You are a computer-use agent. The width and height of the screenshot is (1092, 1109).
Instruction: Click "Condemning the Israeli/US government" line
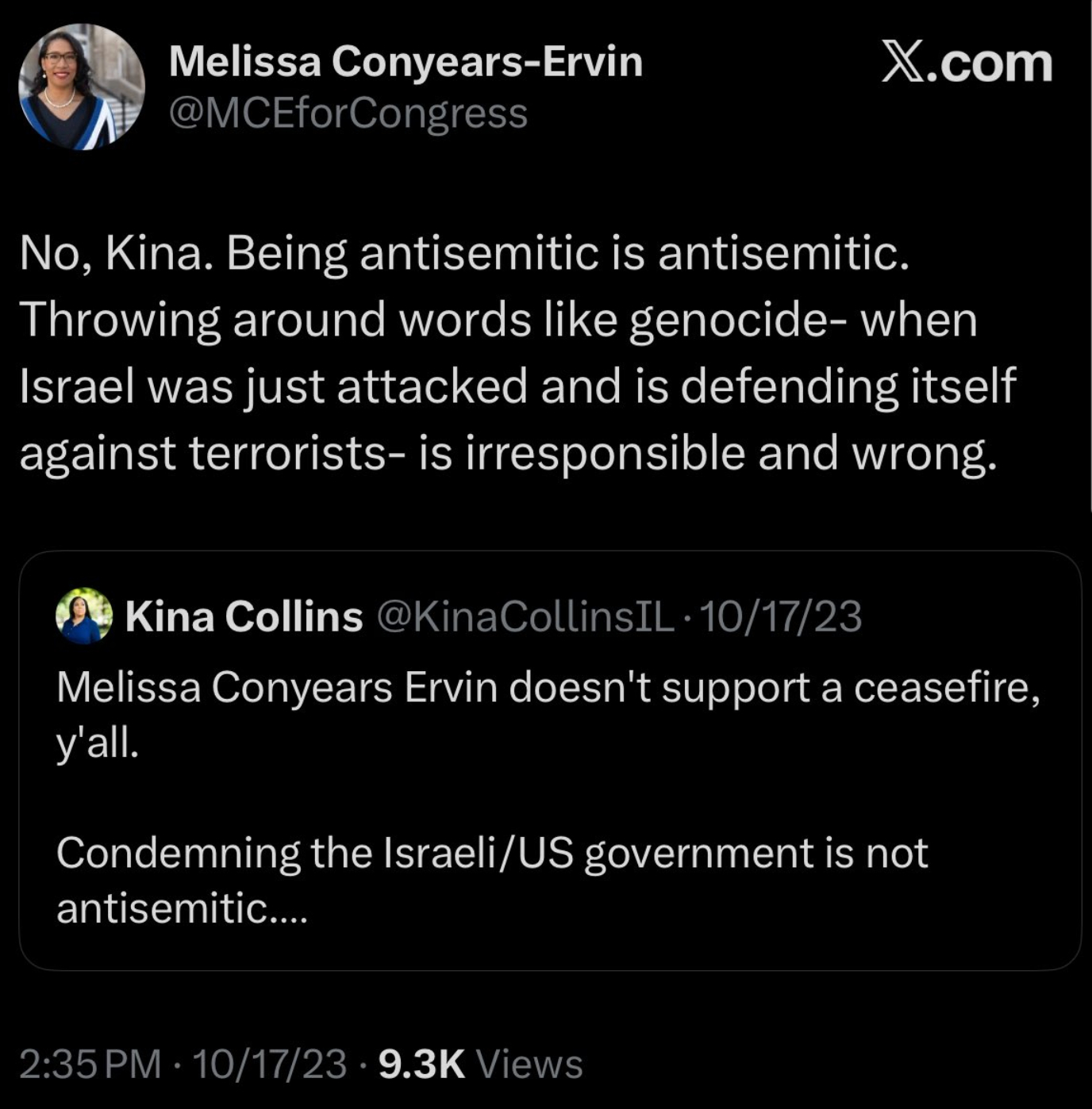coord(492,854)
